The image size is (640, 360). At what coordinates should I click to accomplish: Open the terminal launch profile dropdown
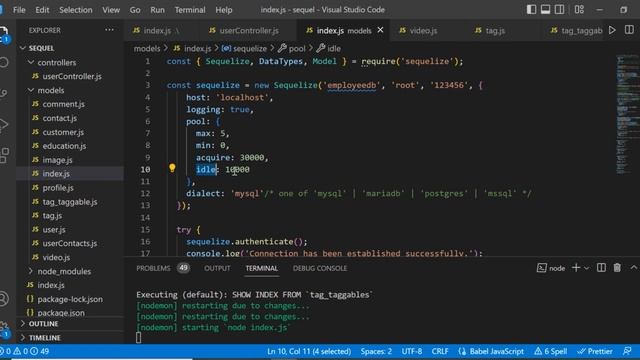click(x=587, y=268)
